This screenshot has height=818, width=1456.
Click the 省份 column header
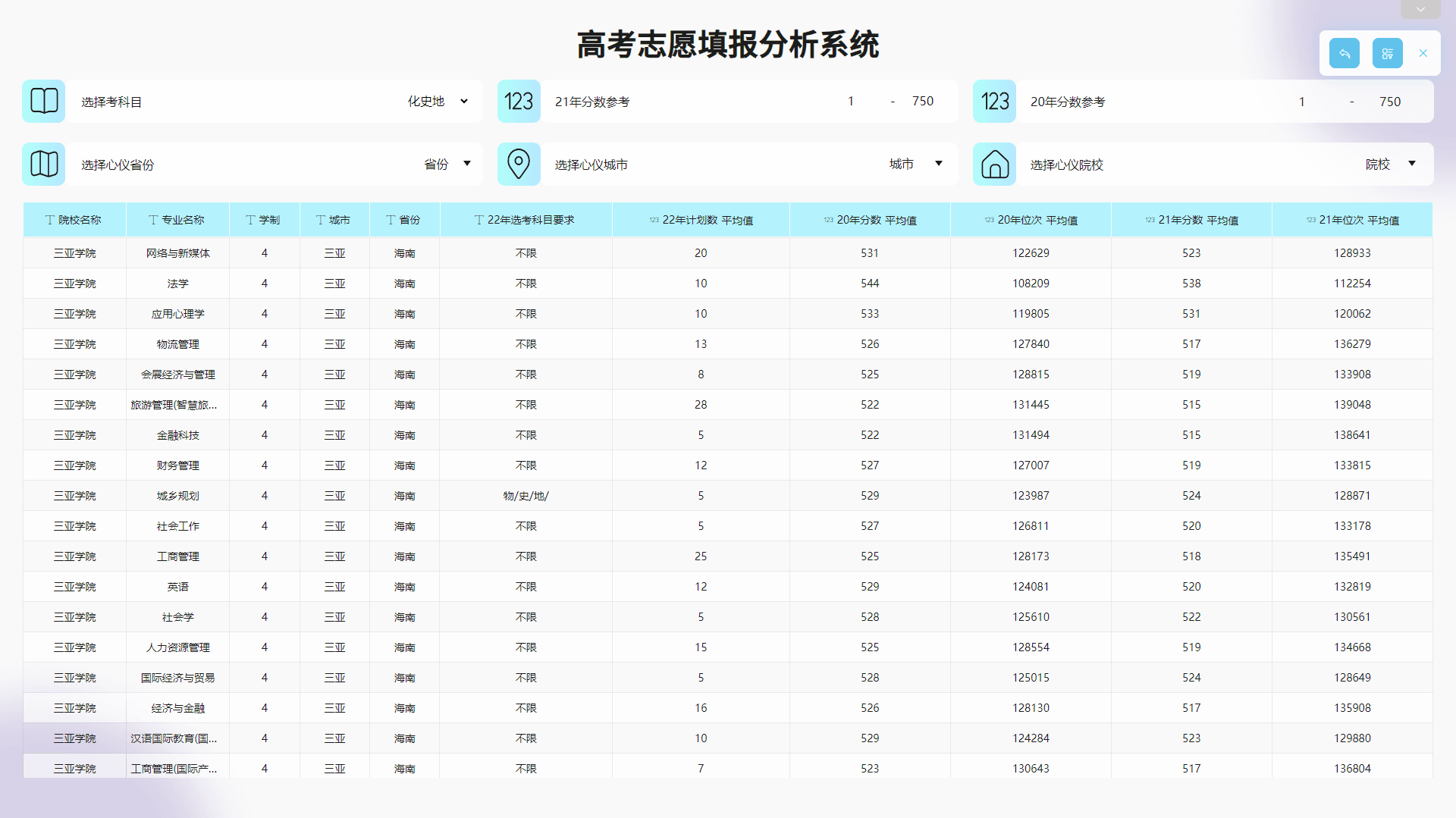(x=404, y=220)
